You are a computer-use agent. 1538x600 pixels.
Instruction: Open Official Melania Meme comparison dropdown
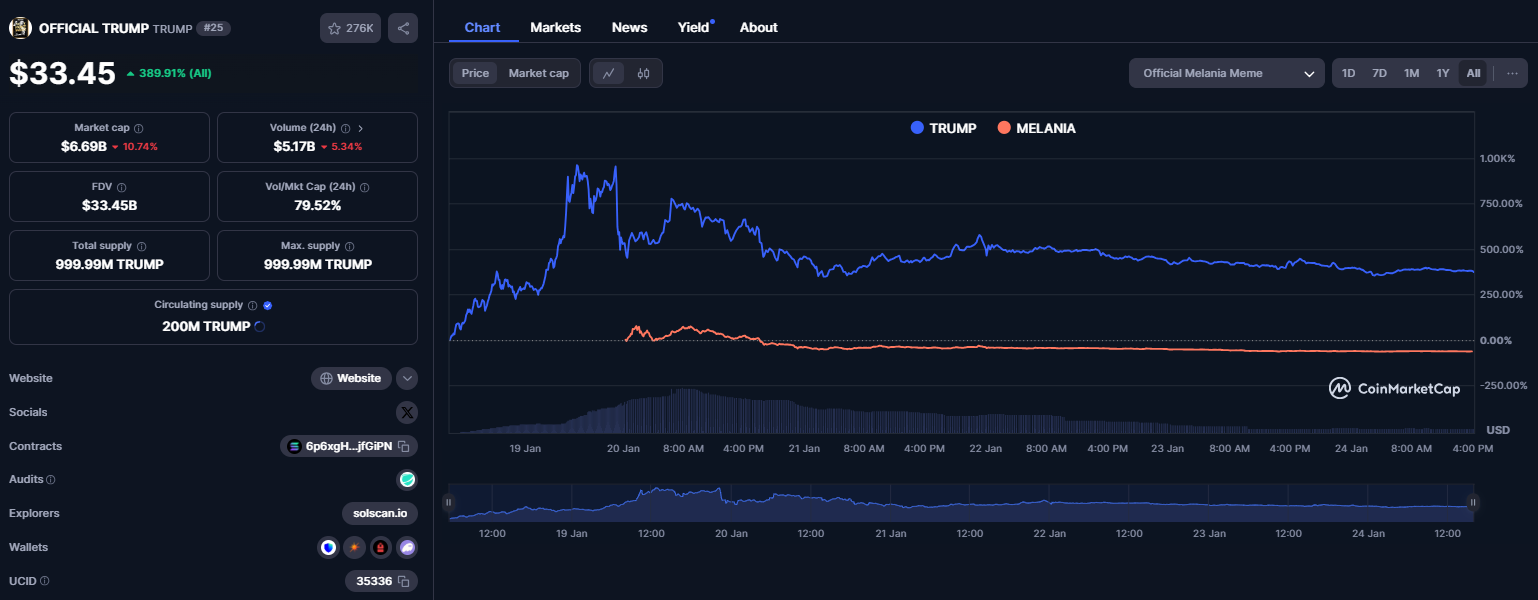pyautogui.click(x=1227, y=73)
